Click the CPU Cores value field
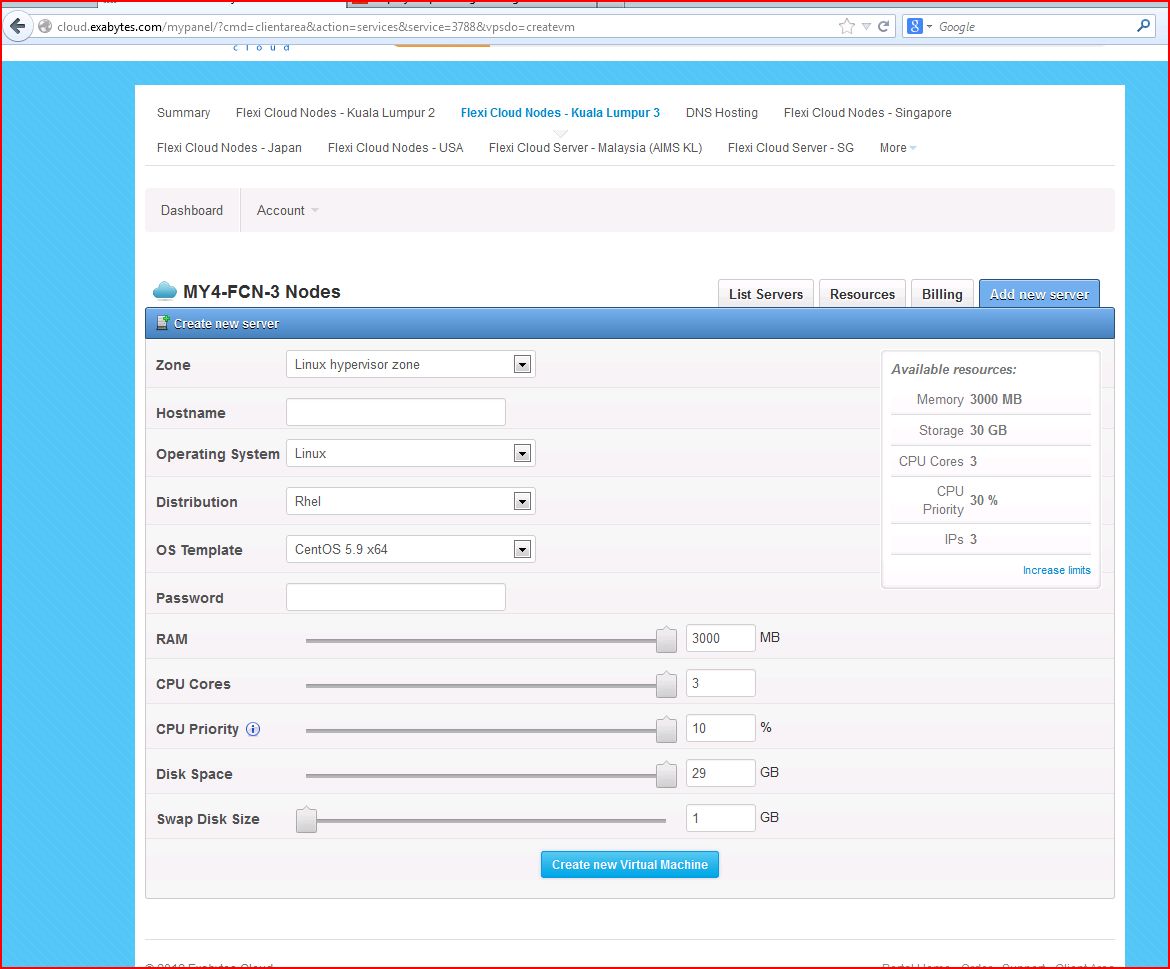This screenshot has width=1170, height=969. (720, 683)
